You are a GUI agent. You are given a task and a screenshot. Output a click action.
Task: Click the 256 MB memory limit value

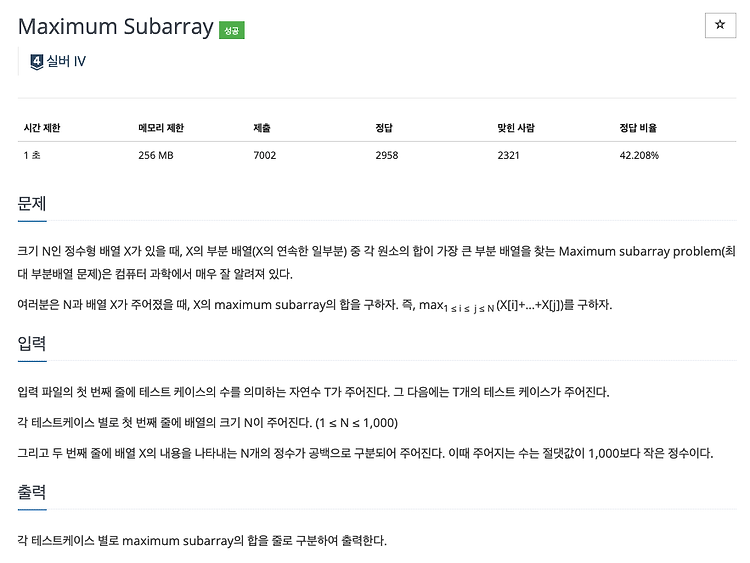[155, 155]
